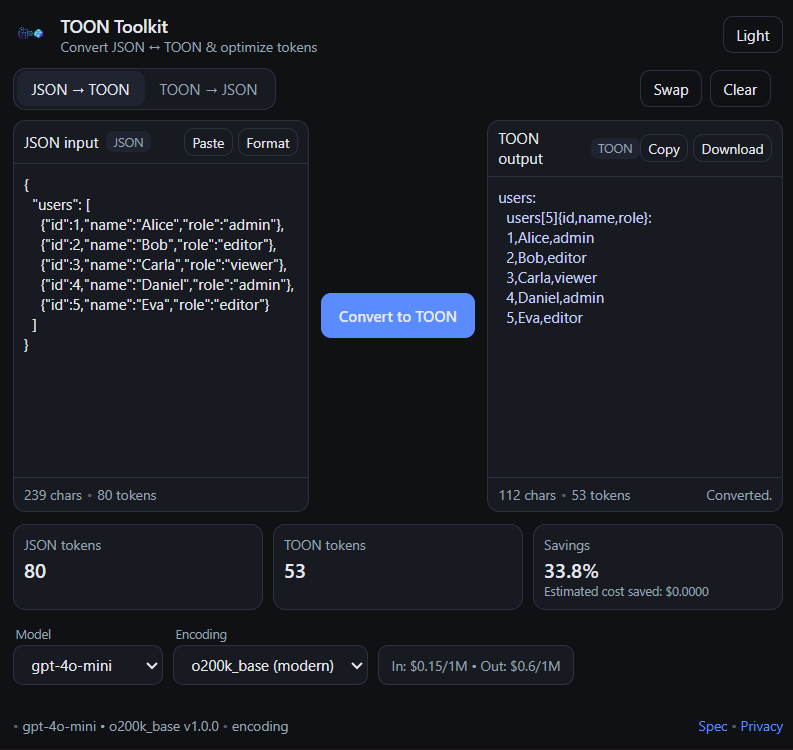Click the TOON badge beside TOON output
The width and height of the screenshot is (793, 750).
click(x=615, y=149)
